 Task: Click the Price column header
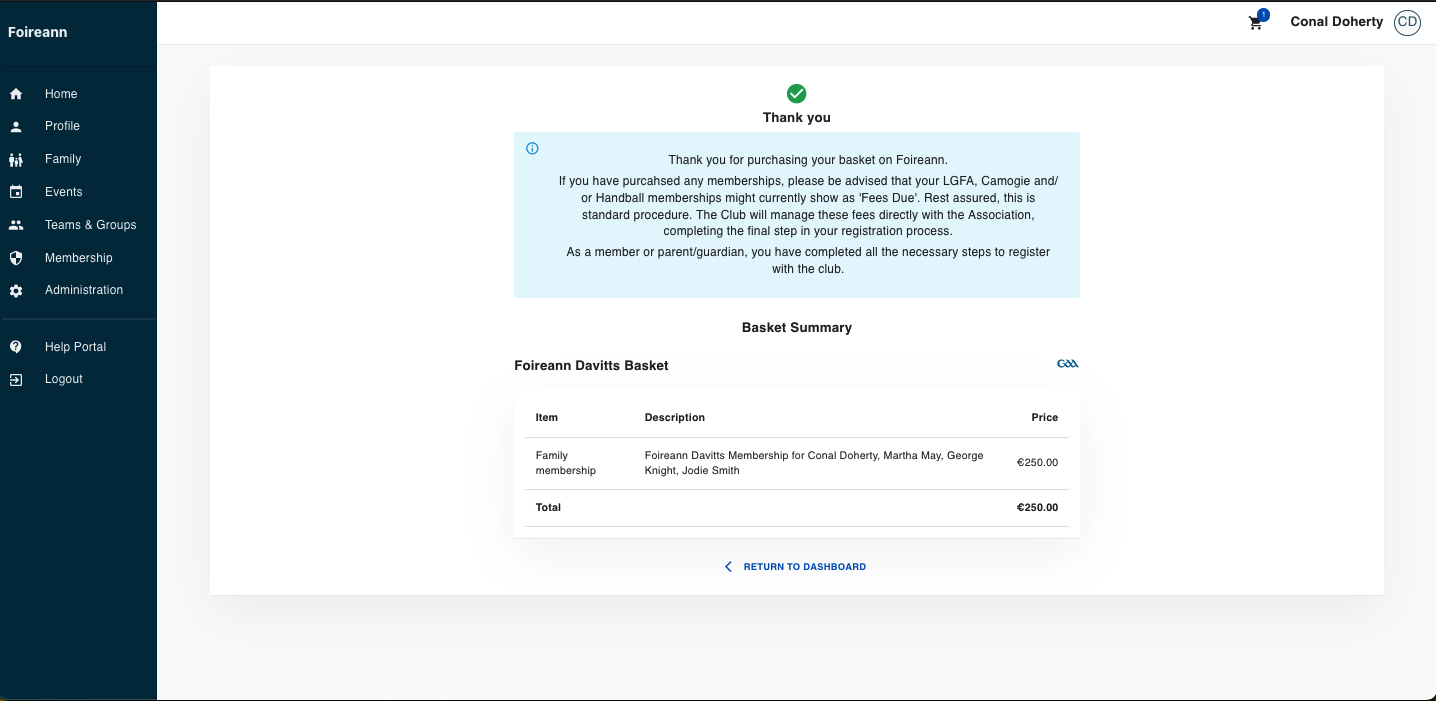[x=1045, y=417]
